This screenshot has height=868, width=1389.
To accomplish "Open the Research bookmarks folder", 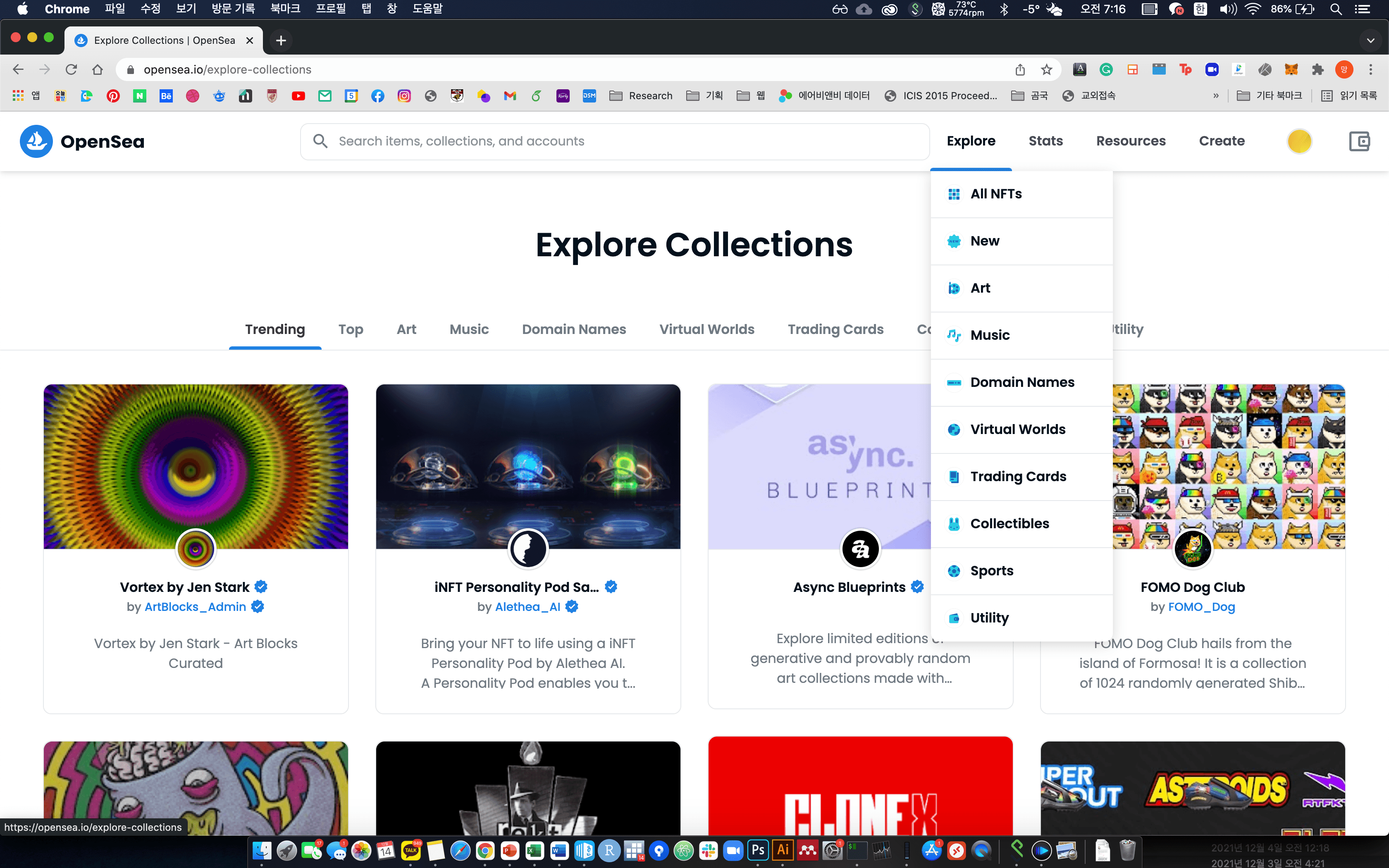I will click(640, 96).
